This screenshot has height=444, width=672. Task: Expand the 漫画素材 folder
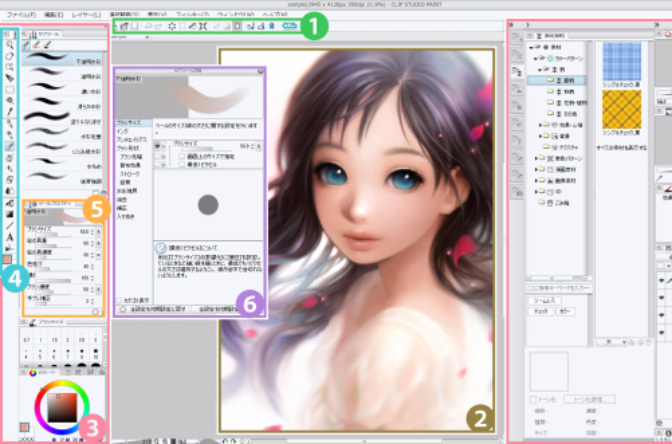[x=537, y=169]
